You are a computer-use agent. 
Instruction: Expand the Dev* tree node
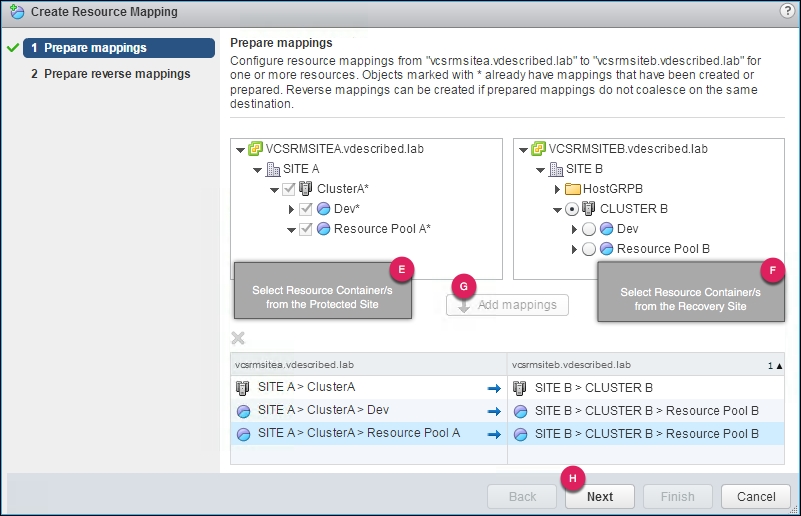coord(291,209)
